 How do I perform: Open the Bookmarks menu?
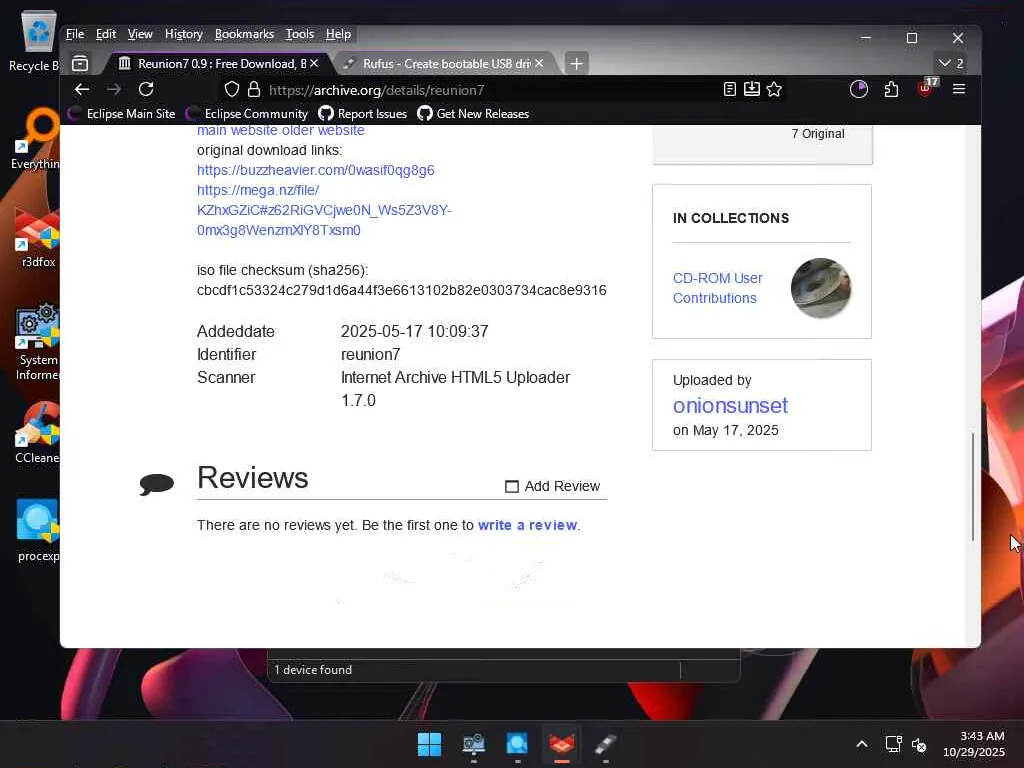[244, 34]
